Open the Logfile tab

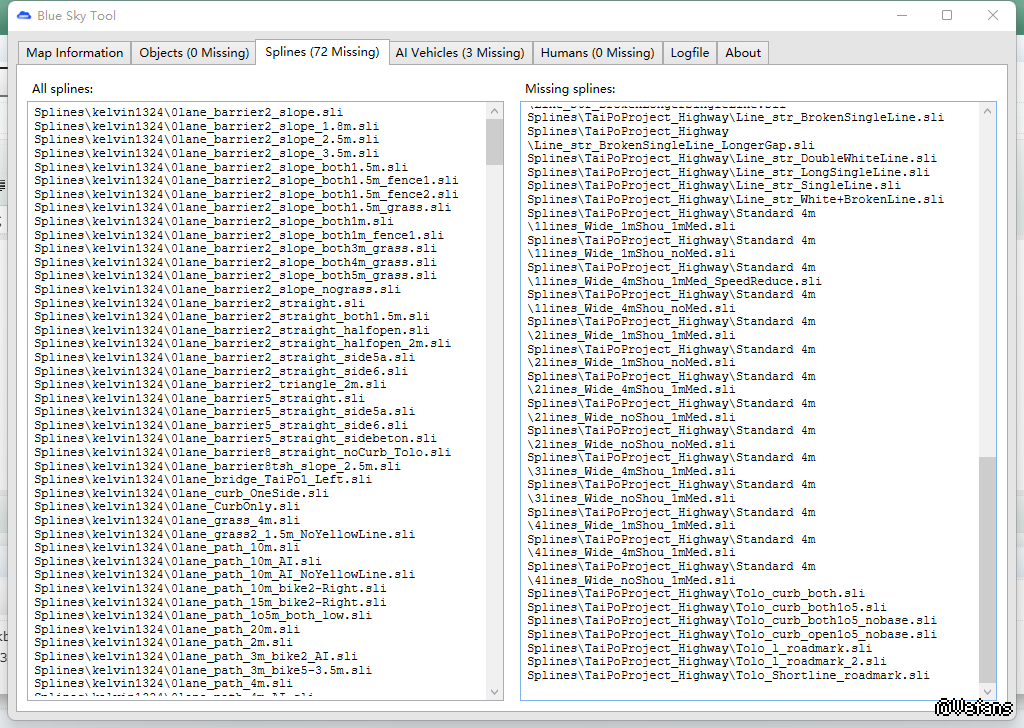pyautogui.click(x=690, y=53)
